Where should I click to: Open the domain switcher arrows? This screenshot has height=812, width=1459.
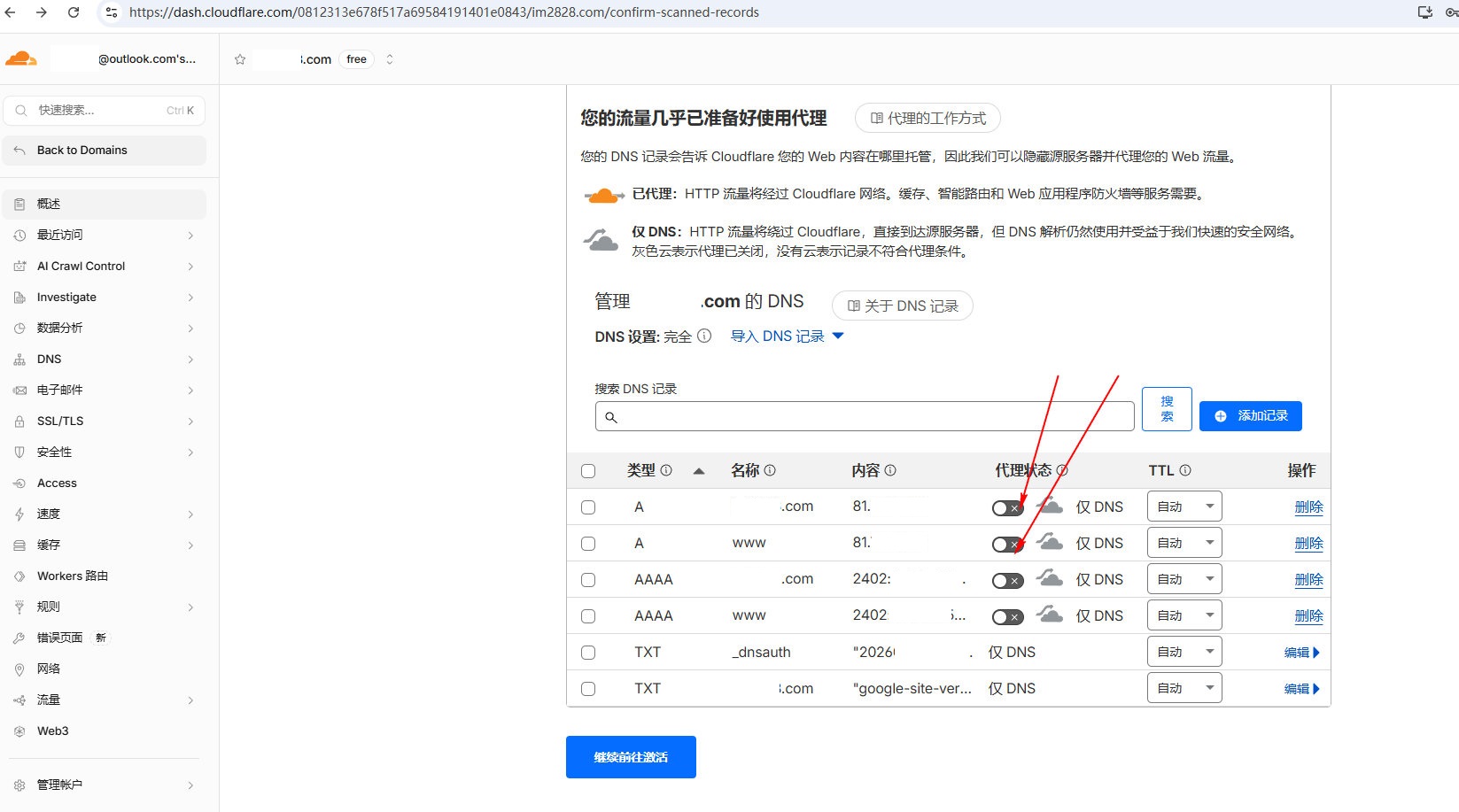pos(390,59)
